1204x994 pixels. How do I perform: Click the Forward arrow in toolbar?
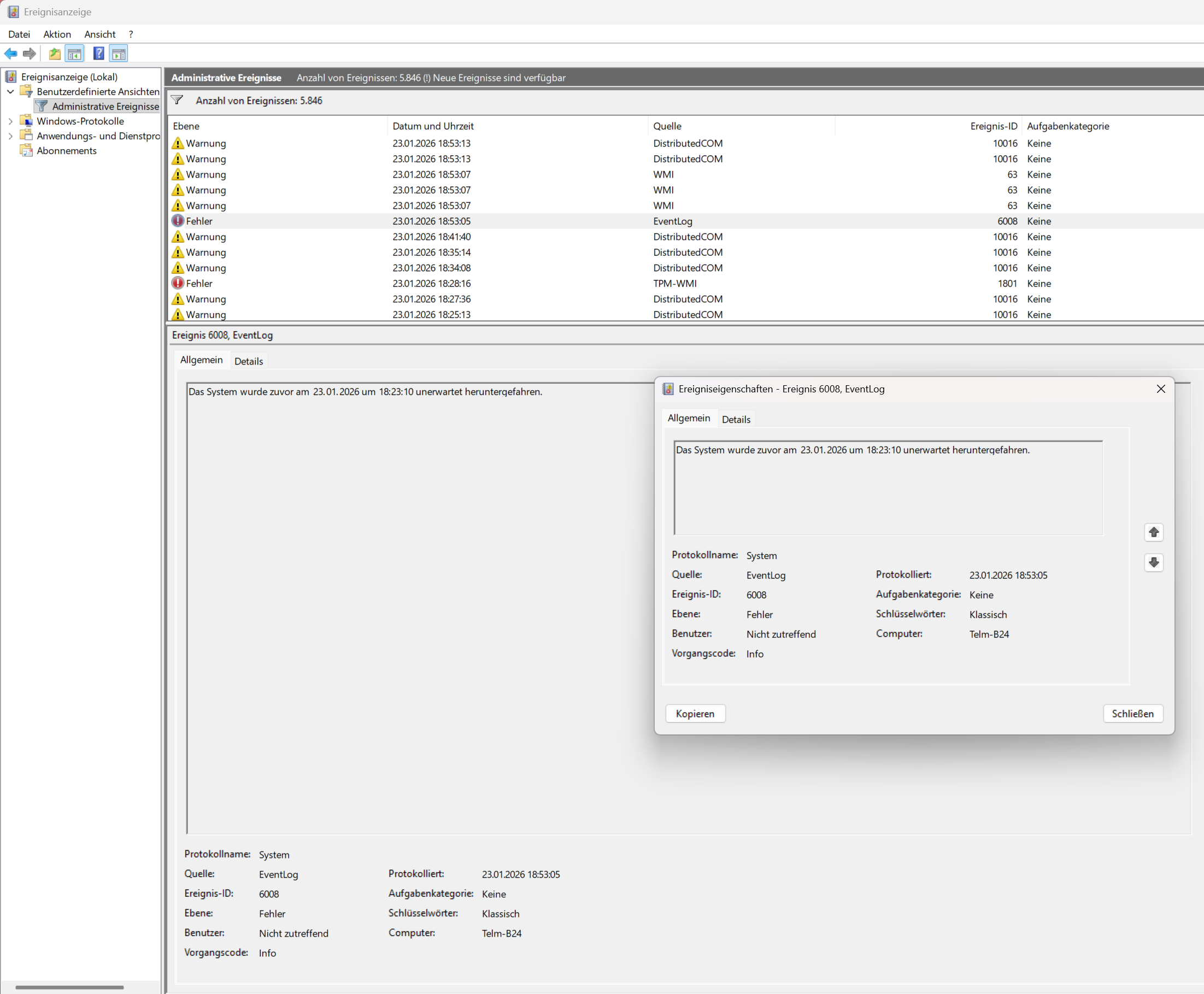click(29, 54)
